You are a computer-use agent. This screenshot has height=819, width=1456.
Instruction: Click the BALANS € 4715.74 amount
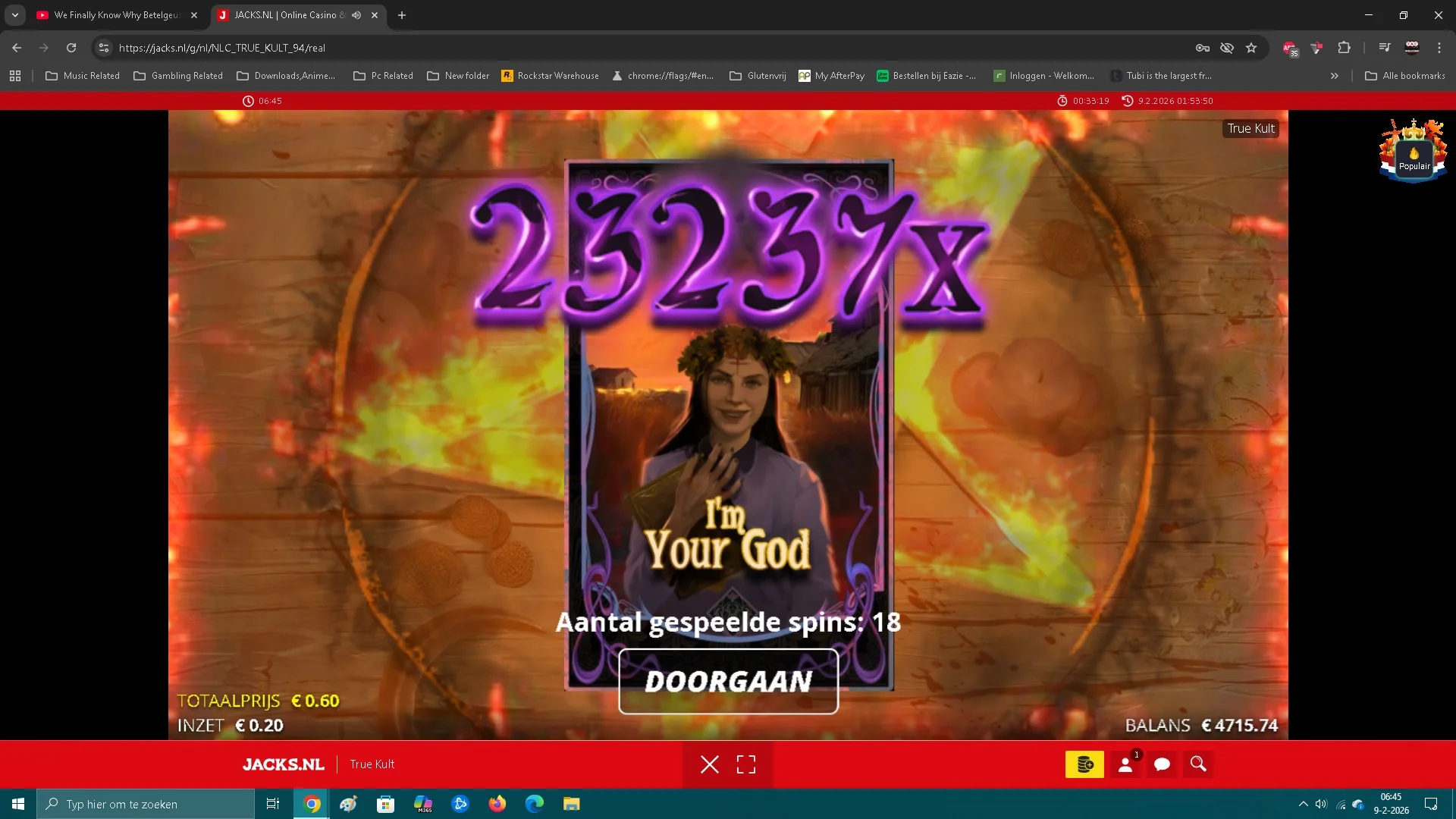[1201, 725]
